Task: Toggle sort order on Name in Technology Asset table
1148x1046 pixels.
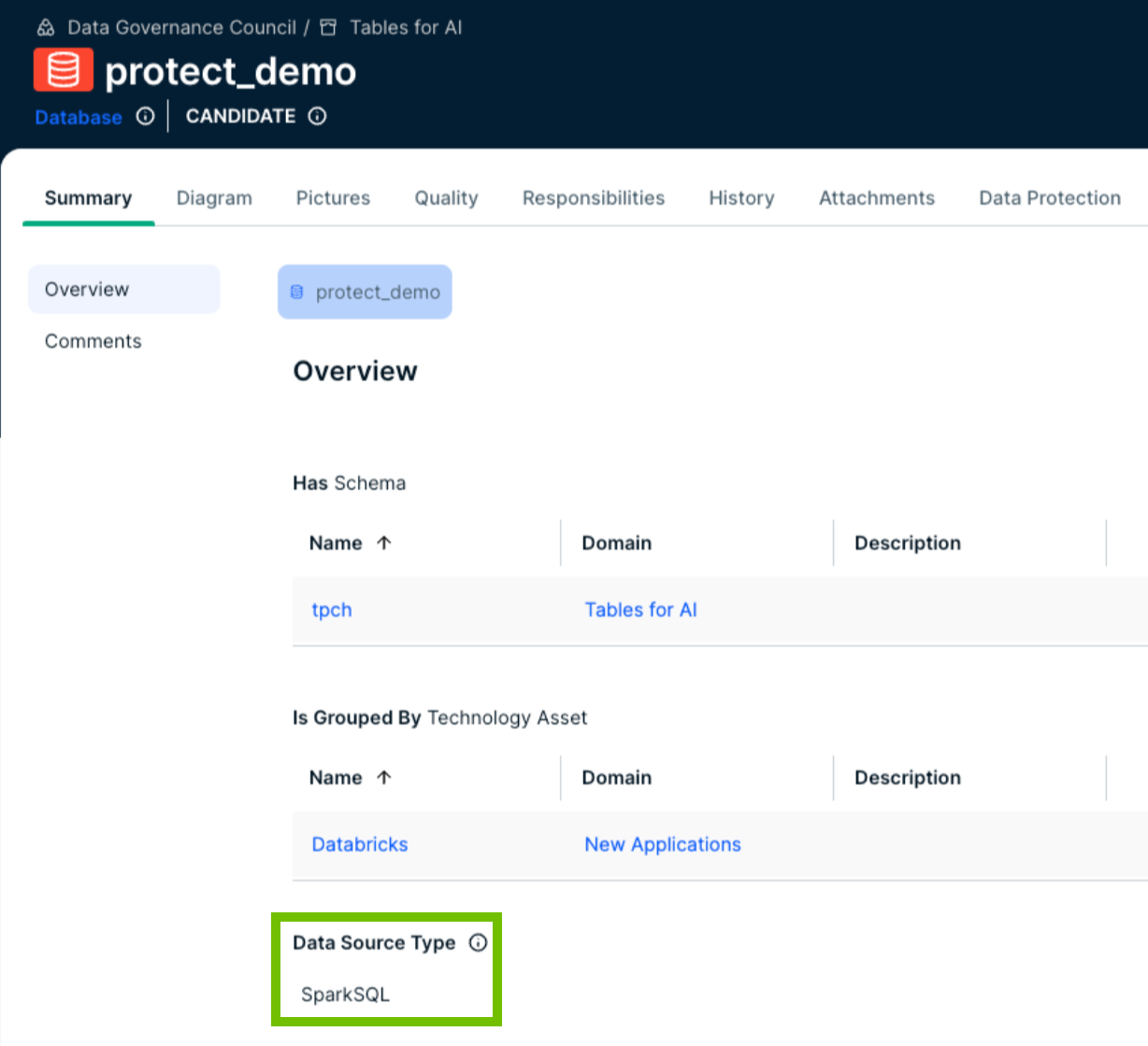Action: [x=384, y=777]
